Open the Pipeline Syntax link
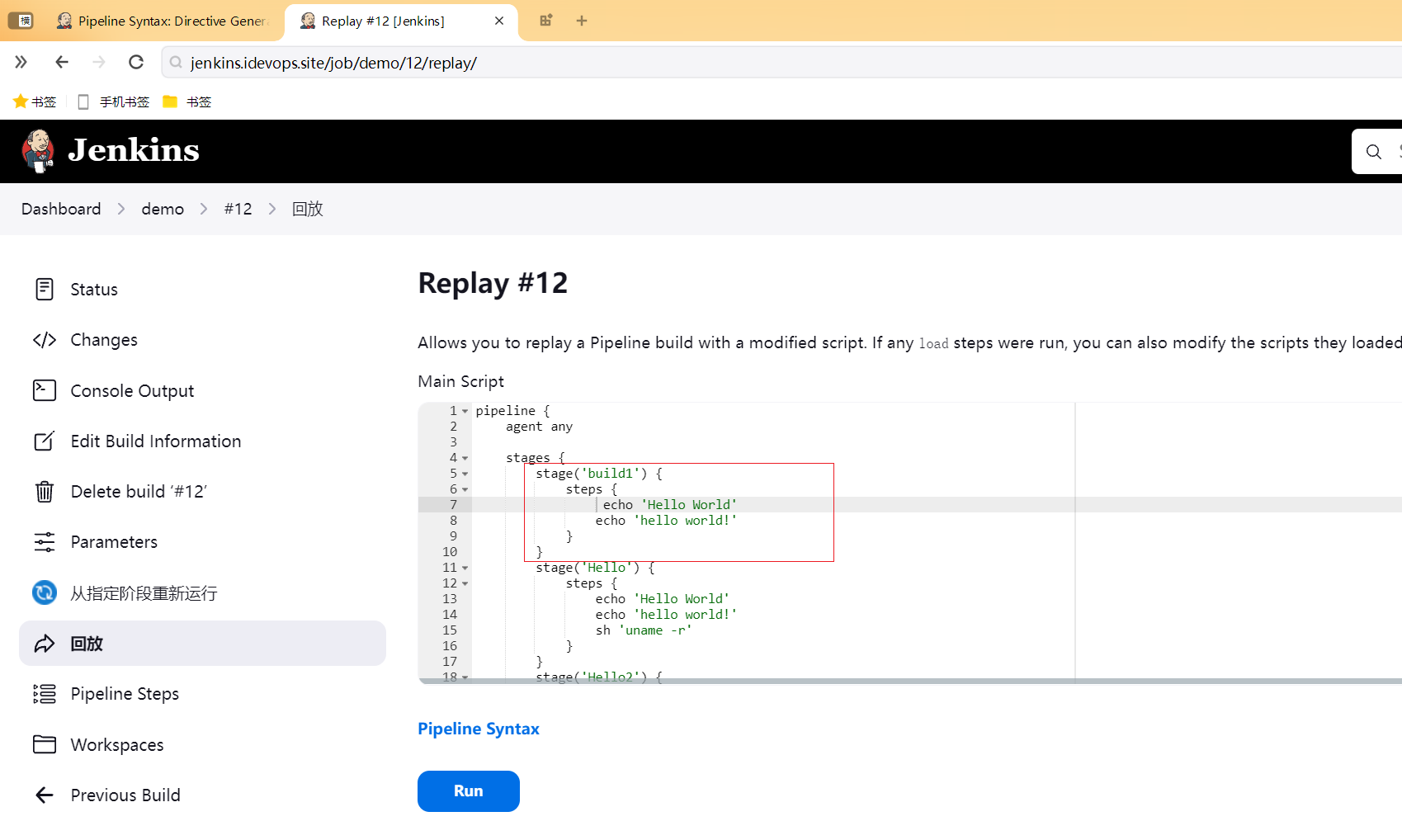The width and height of the screenshot is (1402, 840). click(x=479, y=729)
